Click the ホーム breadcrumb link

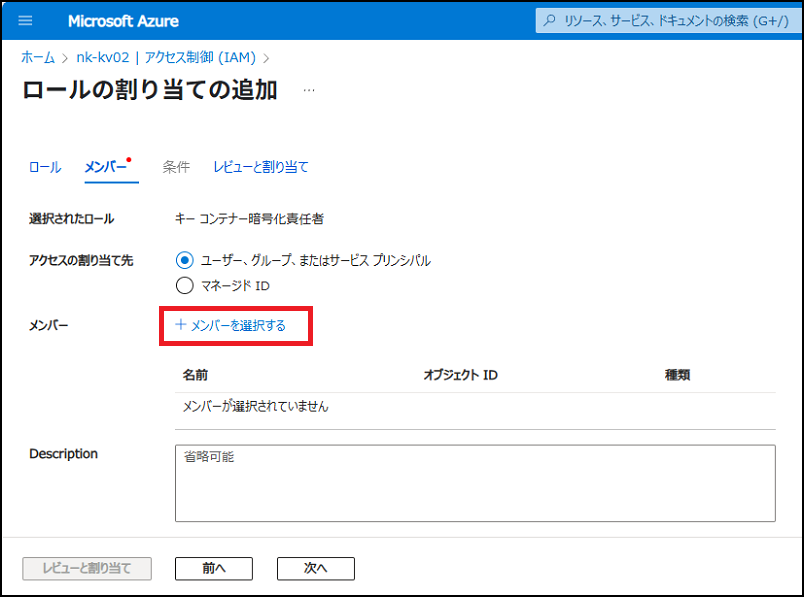37,57
